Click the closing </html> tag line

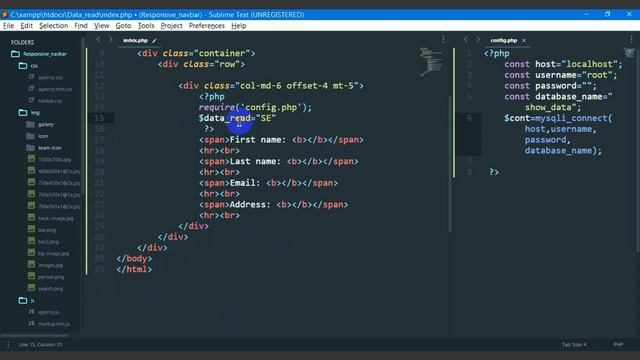[x=134, y=269]
